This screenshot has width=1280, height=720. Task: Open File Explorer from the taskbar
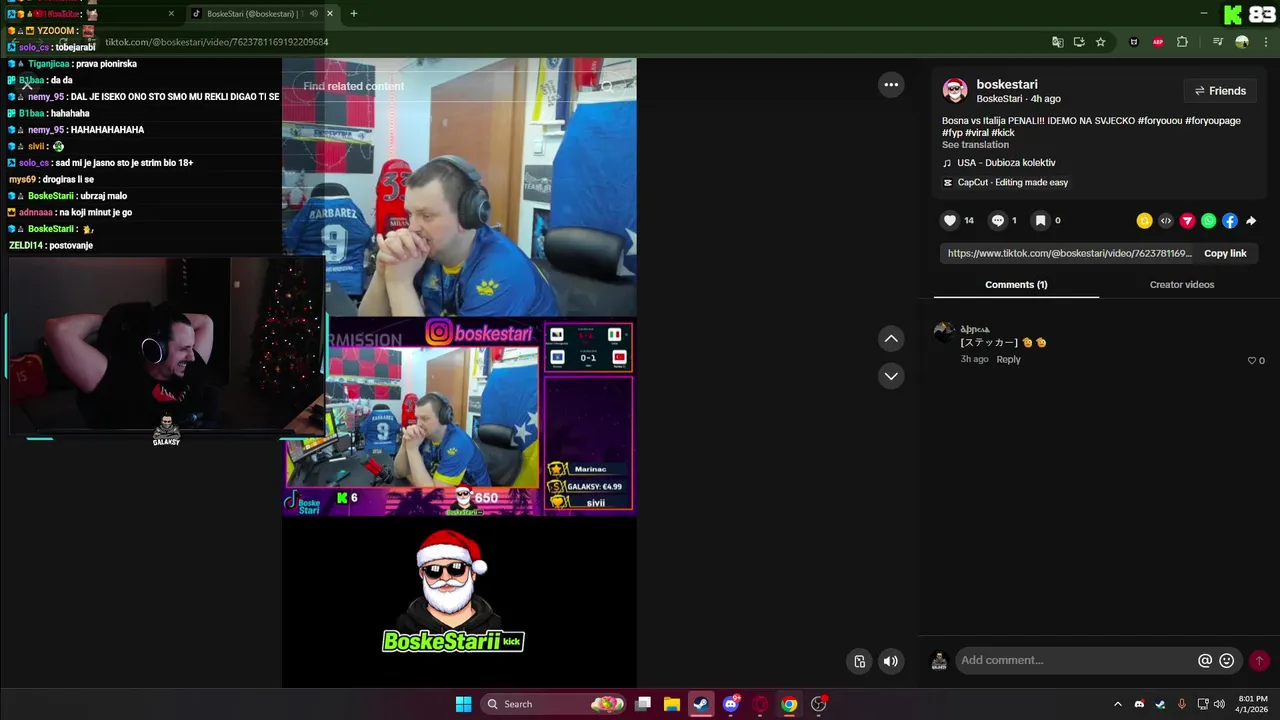pos(672,704)
